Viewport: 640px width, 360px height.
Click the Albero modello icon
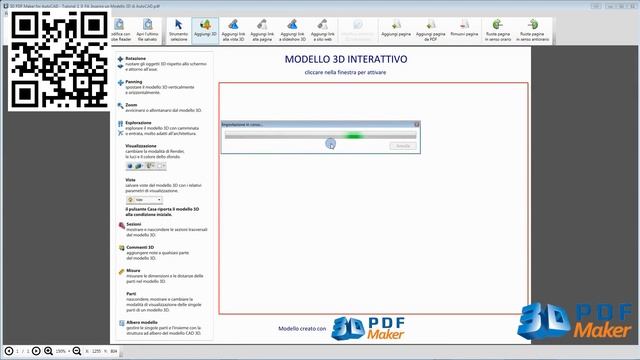(121, 323)
